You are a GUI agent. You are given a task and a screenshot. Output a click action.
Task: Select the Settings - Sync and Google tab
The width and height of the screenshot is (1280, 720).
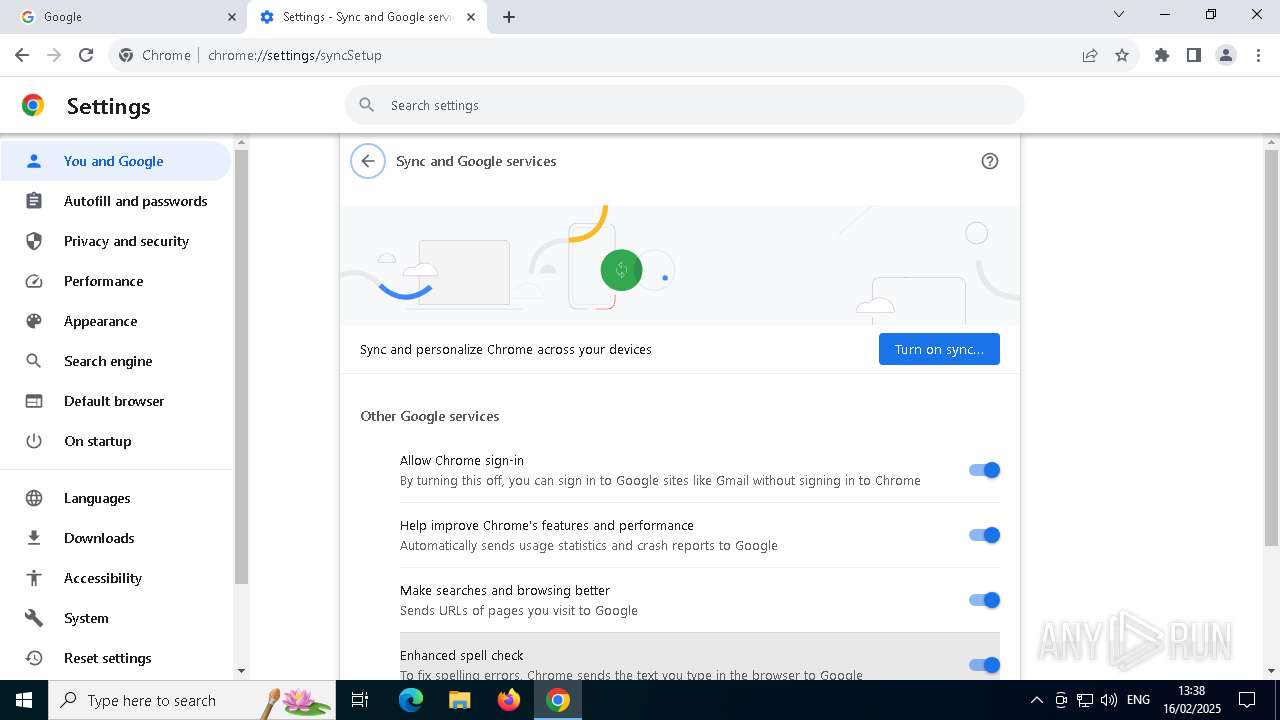pos(366,17)
